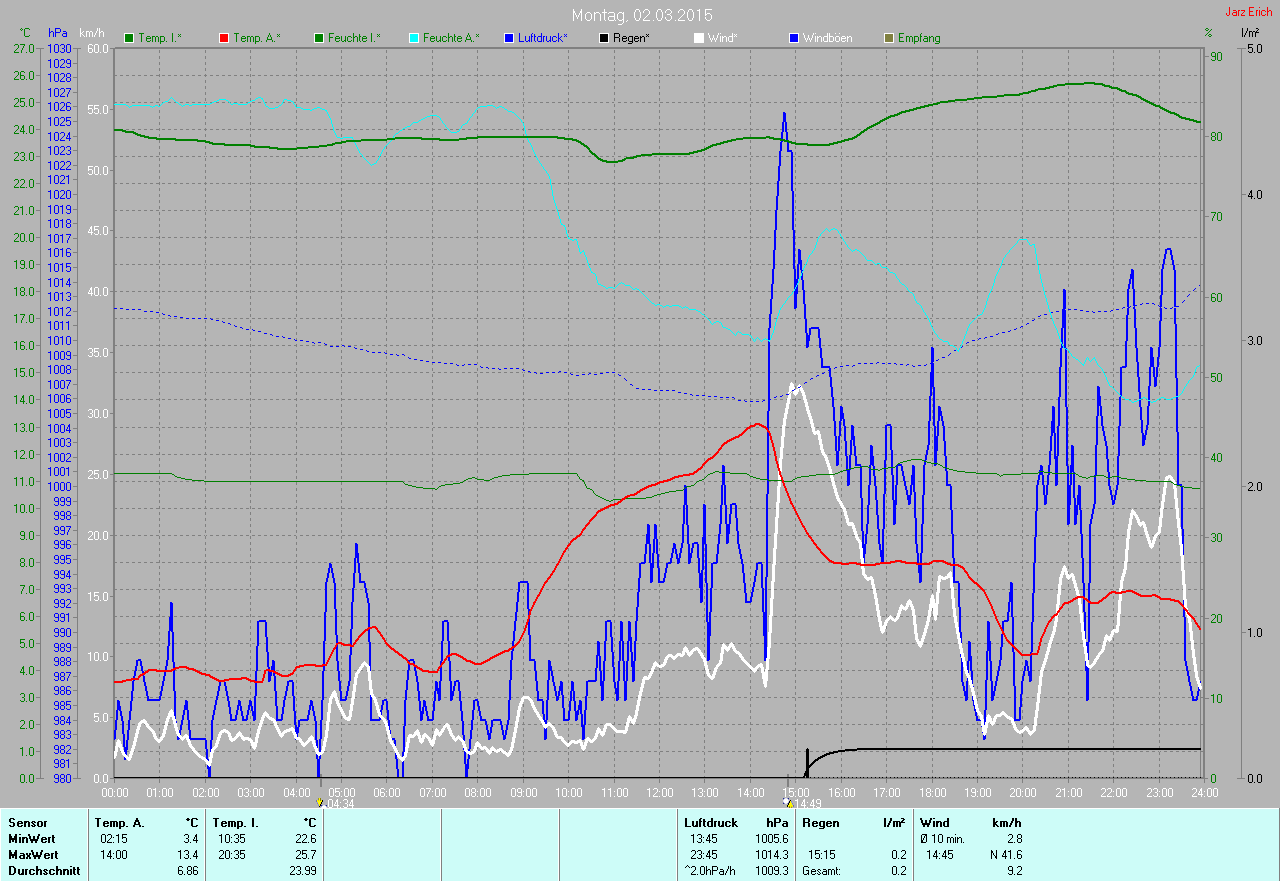1280x881 pixels.
Task: Click the date title Montag, 02.03.2015
Action: pyautogui.click(x=642, y=15)
